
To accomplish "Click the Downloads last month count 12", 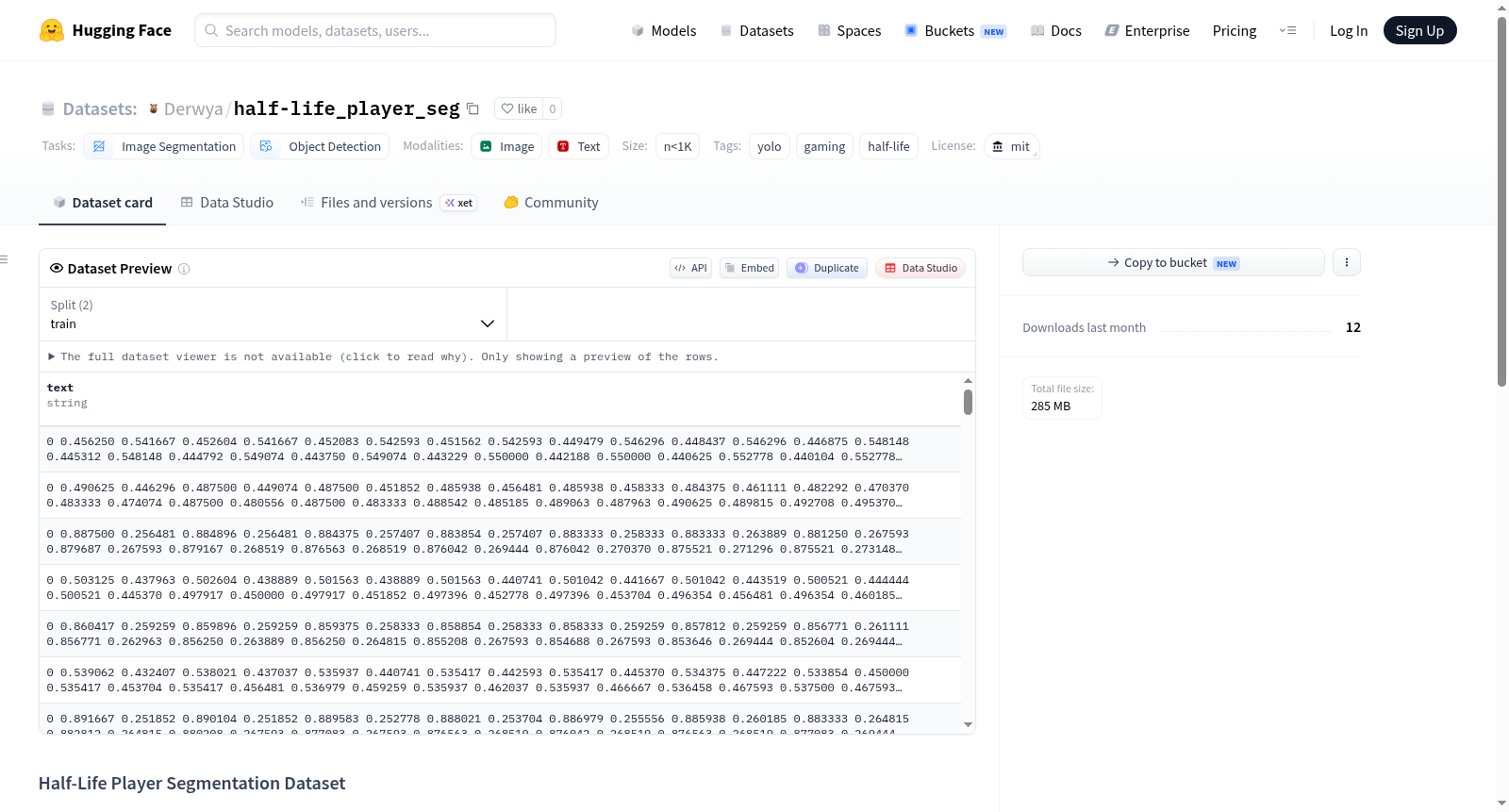I will pos(1353,327).
